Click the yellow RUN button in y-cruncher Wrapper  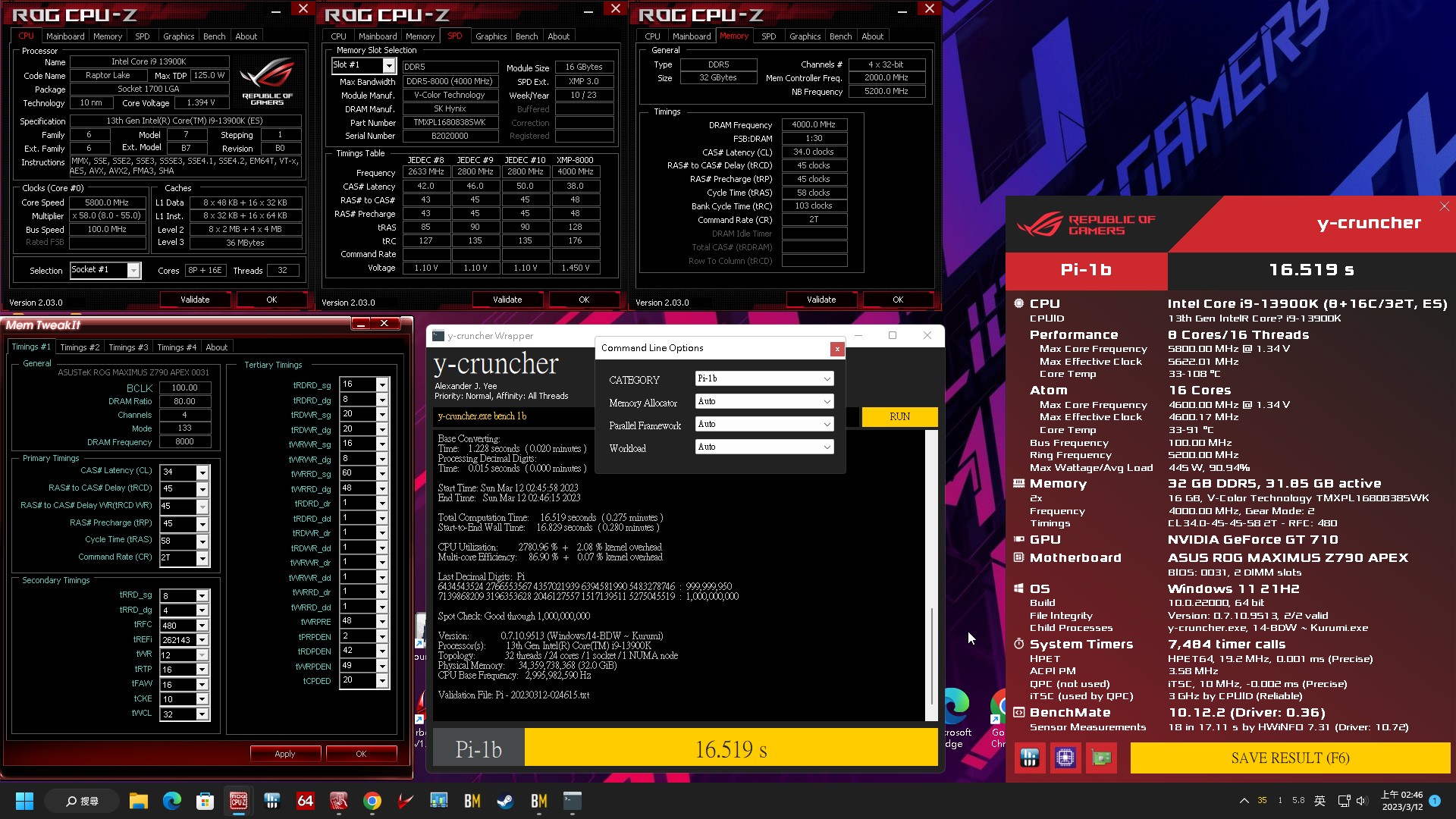(899, 416)
